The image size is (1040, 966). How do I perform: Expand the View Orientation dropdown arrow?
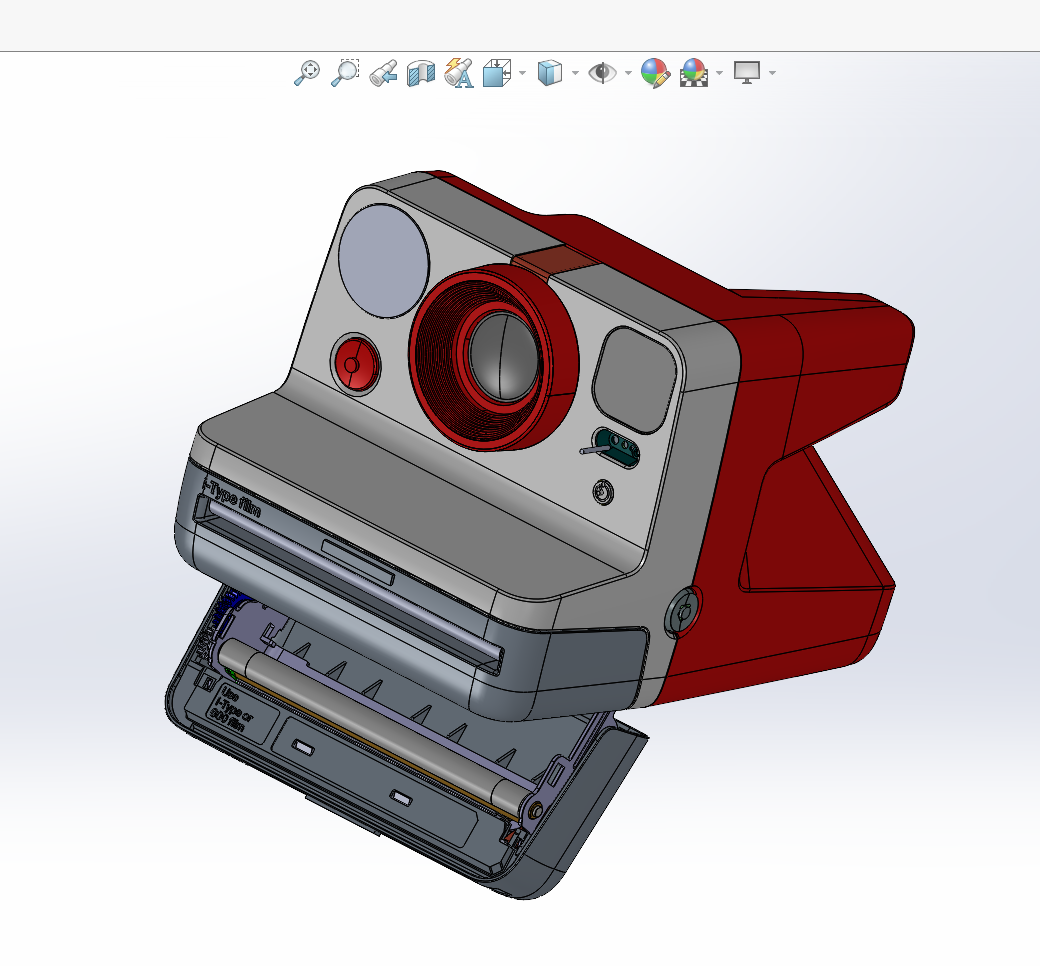click(522, 73)
